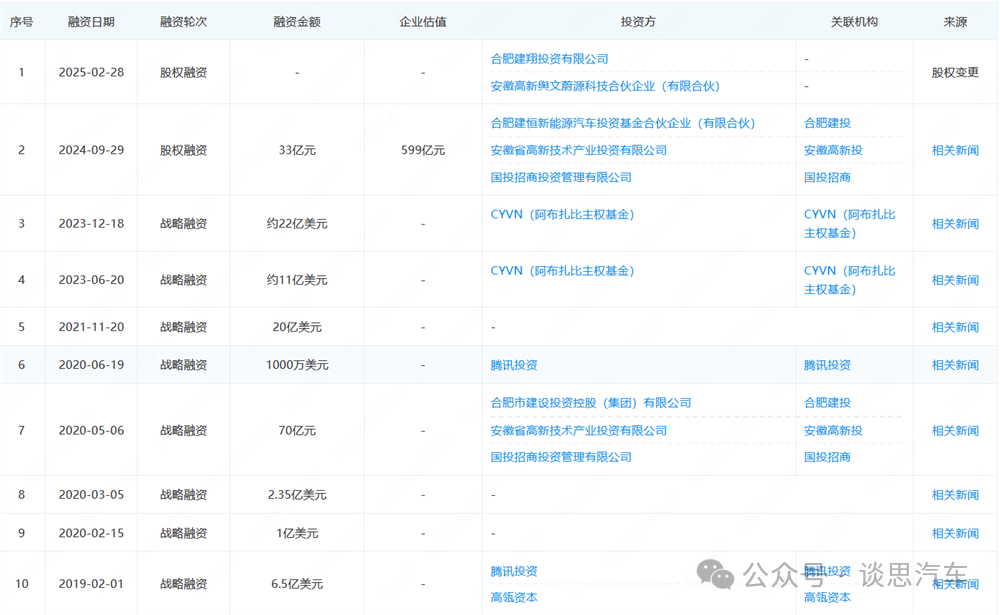View 相关新闻 for 2020-03-05 financing
Image resolution: width=1000 pixels, height=615 pixels.
point(955,495)
